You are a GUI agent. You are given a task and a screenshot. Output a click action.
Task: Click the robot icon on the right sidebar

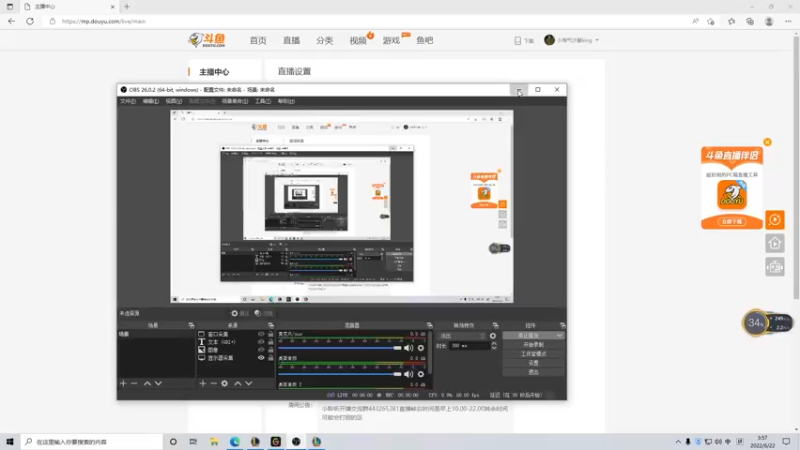(774, 267)
